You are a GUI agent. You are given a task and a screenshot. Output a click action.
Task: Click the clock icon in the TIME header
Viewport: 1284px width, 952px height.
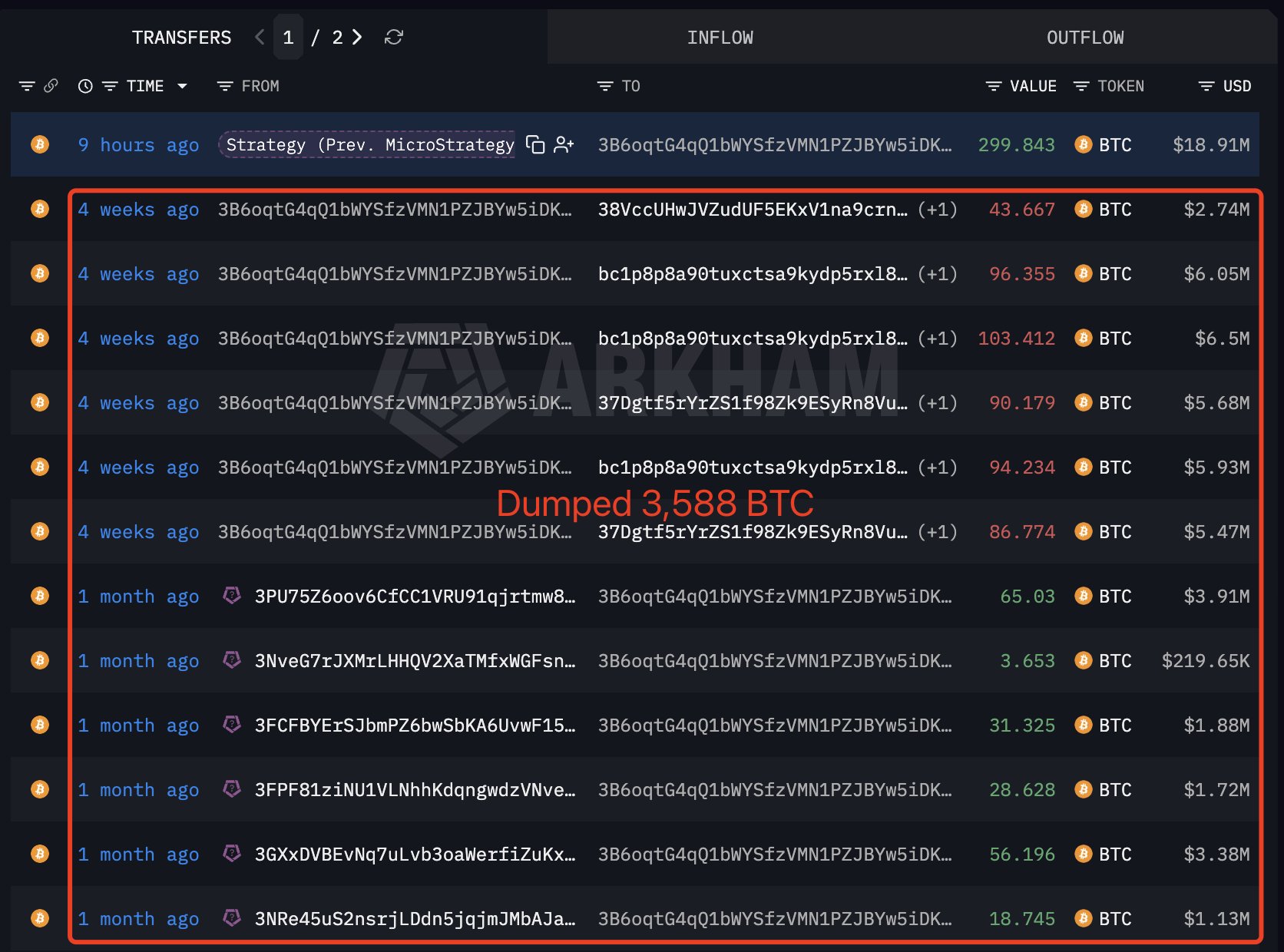tap(85, 86)
